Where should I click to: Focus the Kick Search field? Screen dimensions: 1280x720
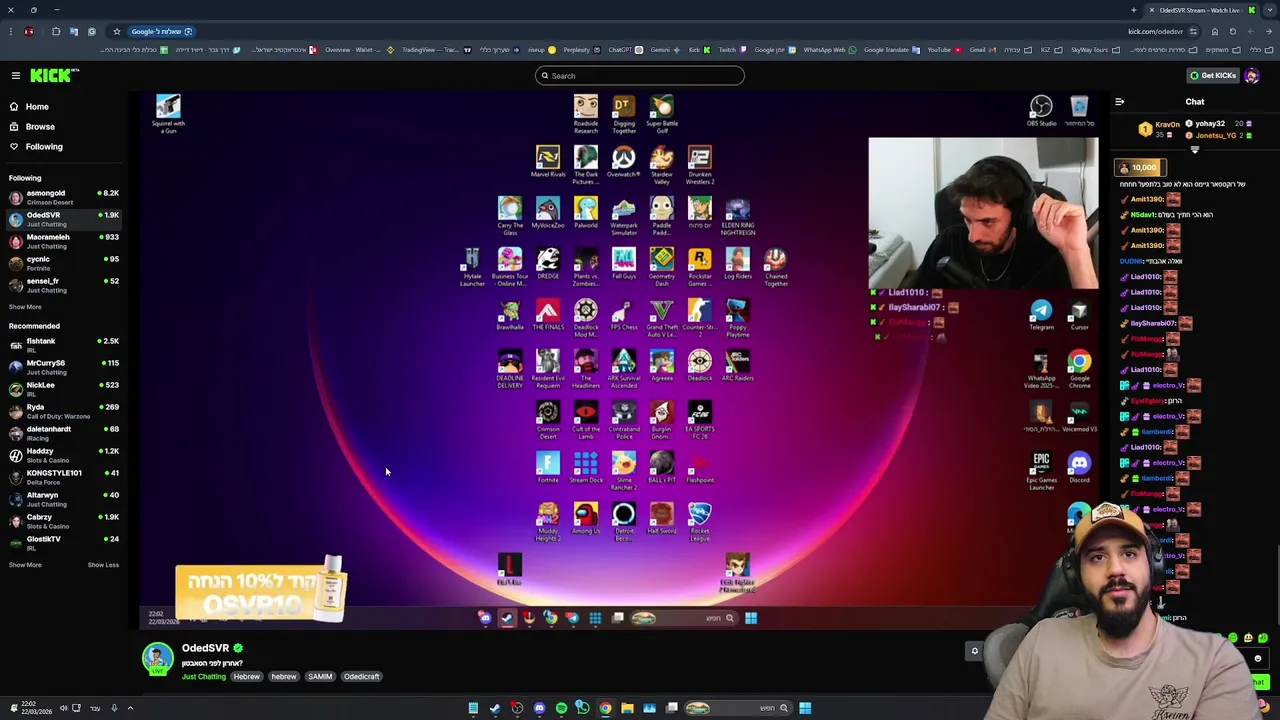[x=640, y=76]
